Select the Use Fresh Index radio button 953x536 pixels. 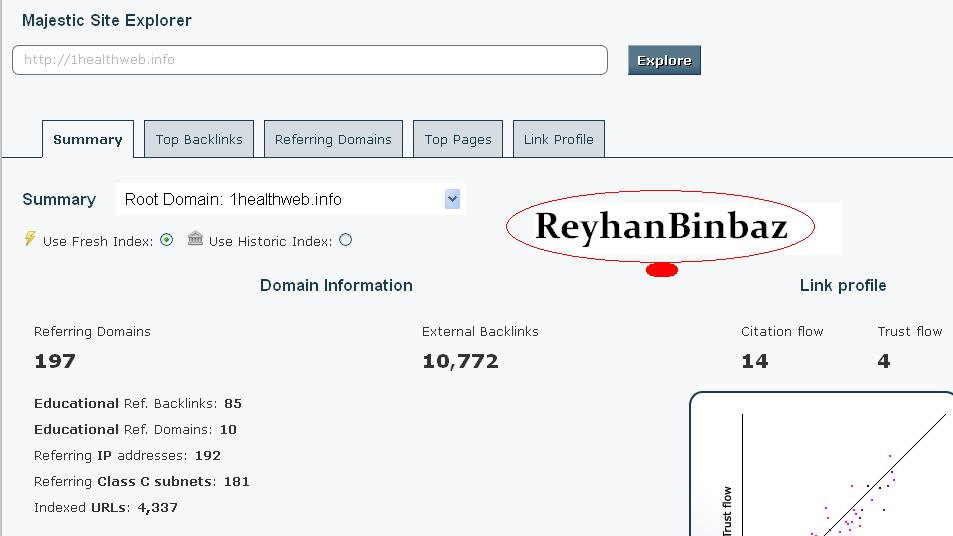[167, 240]
